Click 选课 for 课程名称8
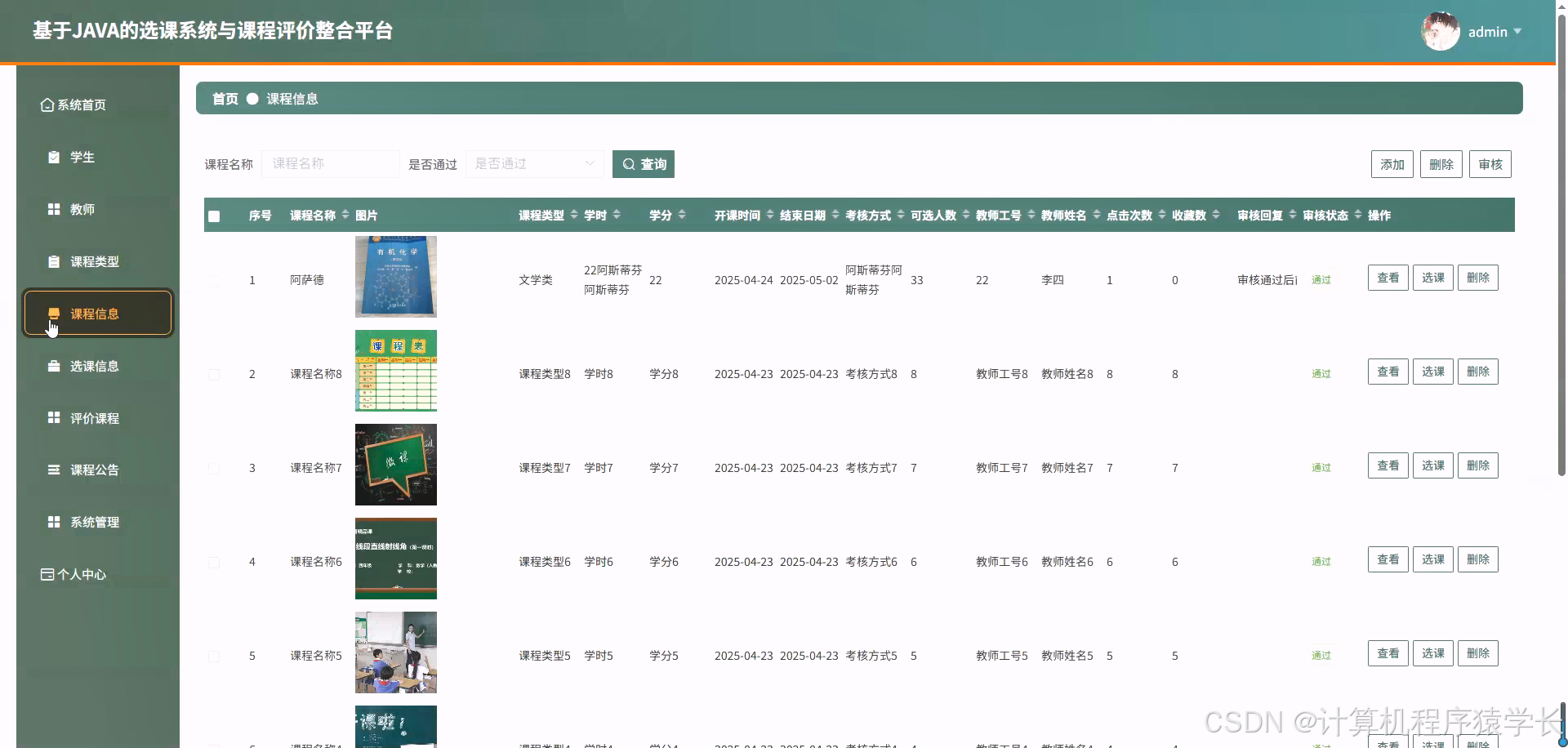1568x748 pixels. (1433, 372)
